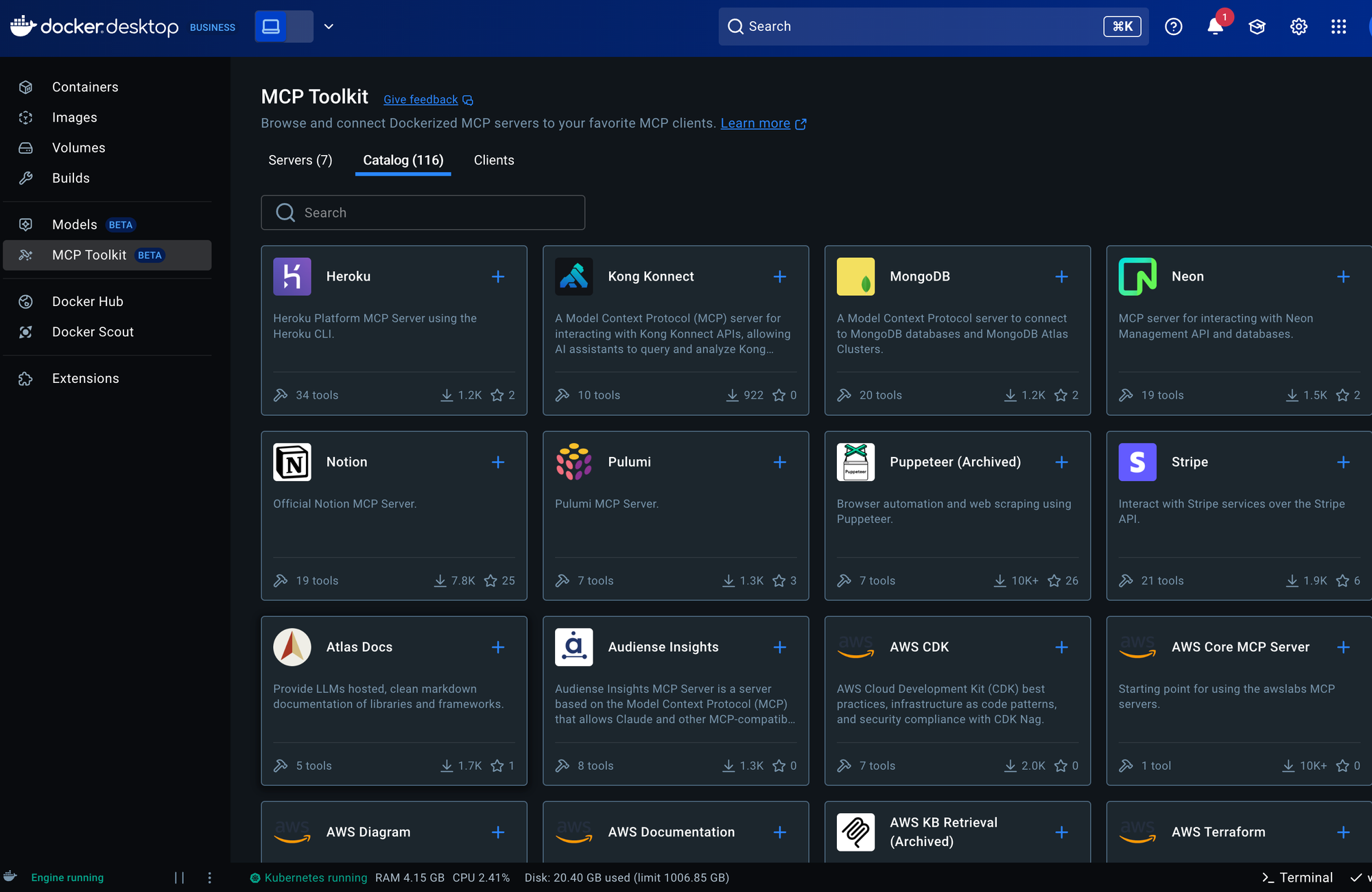Image resolution: width=1372 pixels, height=892 pixels.
Task: Open the apps grid icon
Action: pos(1338,27)
